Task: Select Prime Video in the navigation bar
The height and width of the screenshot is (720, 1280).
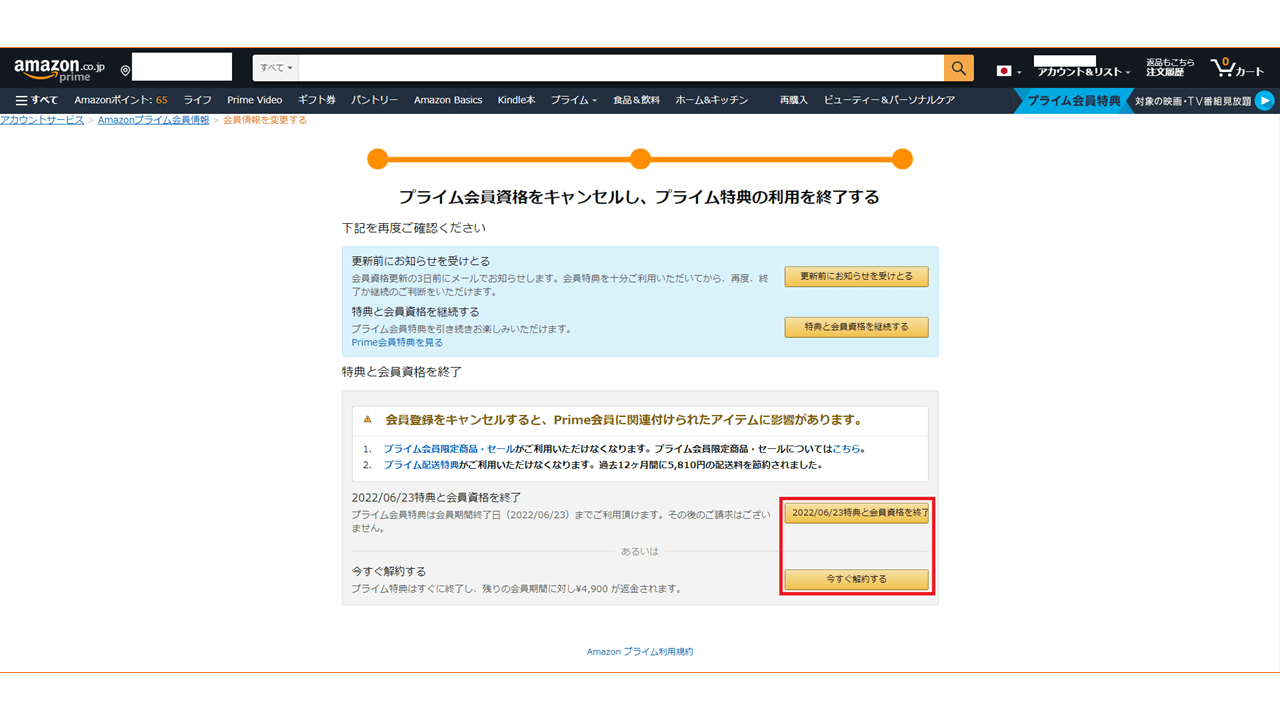Action: coord(255,99)
